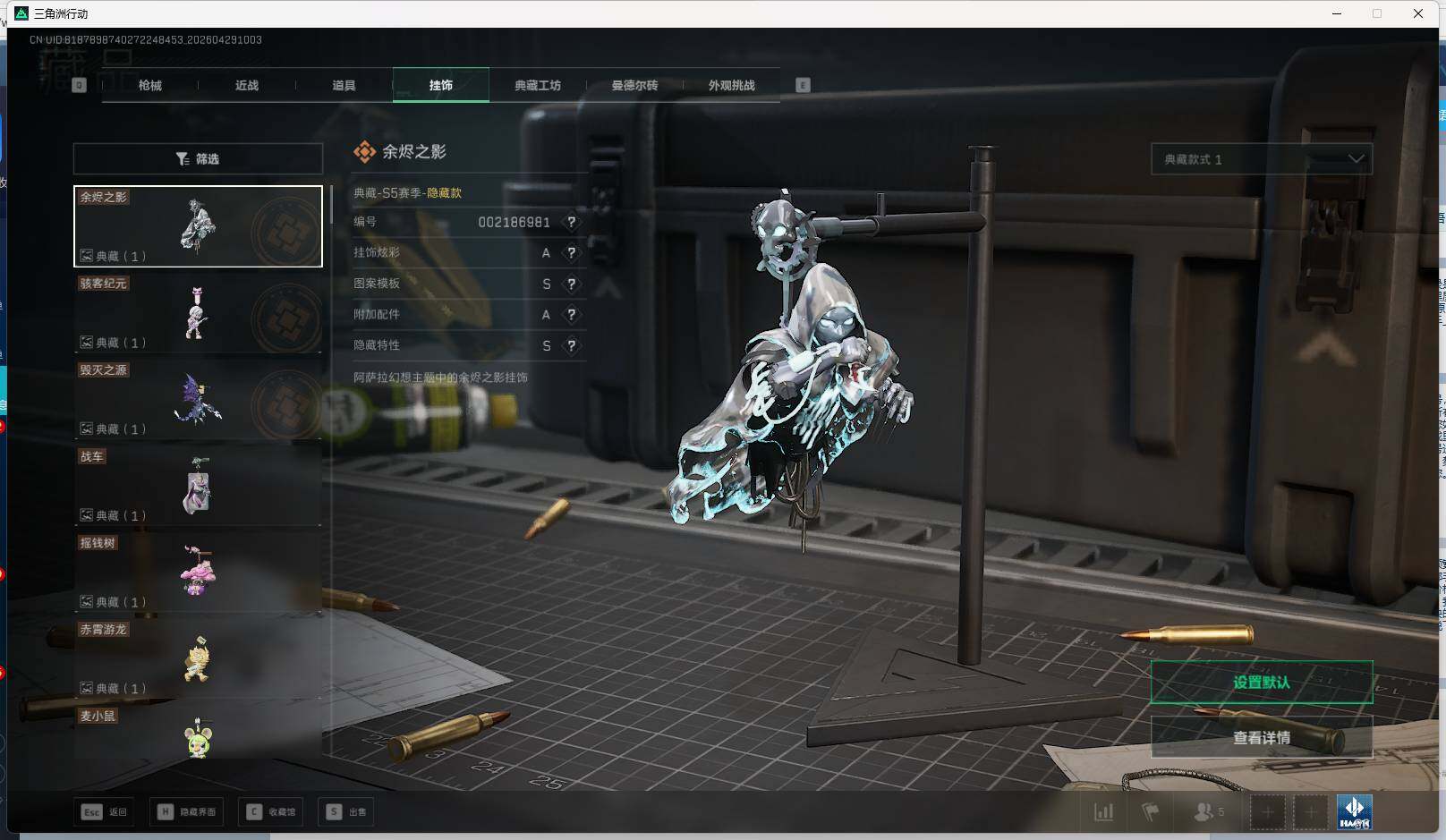The width and height of the screenshot is (1446, 840).
Task: Open the 典藏工坊 tab
Action: click(x=537, y=86)
